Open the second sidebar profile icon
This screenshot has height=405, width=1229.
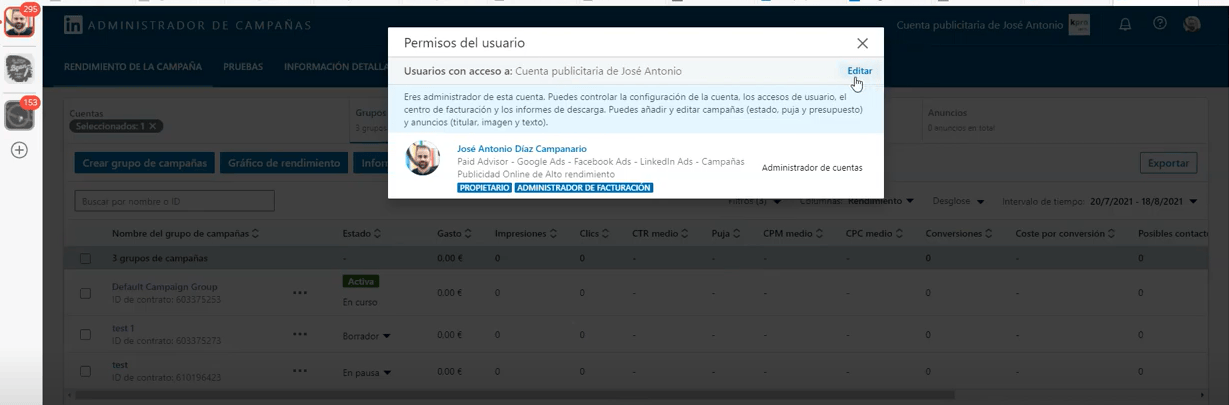click(19, 68)
